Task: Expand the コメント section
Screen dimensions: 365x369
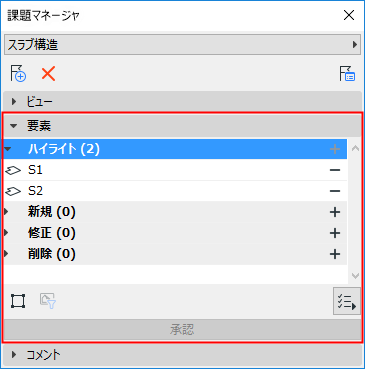Action: point(14,354)
